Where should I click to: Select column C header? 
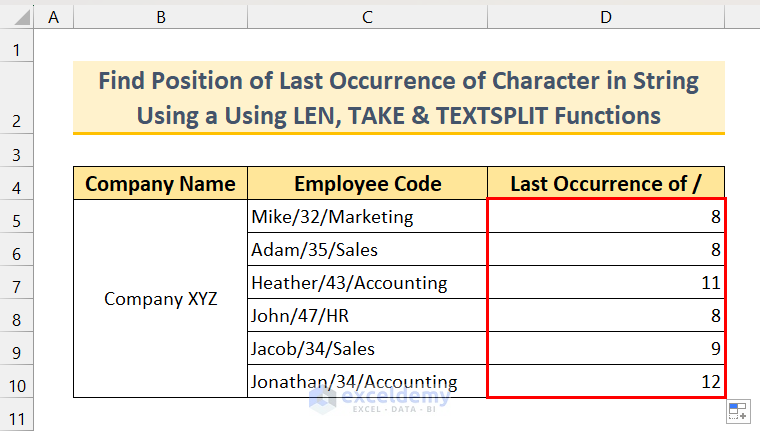click(x=368, y=16)
